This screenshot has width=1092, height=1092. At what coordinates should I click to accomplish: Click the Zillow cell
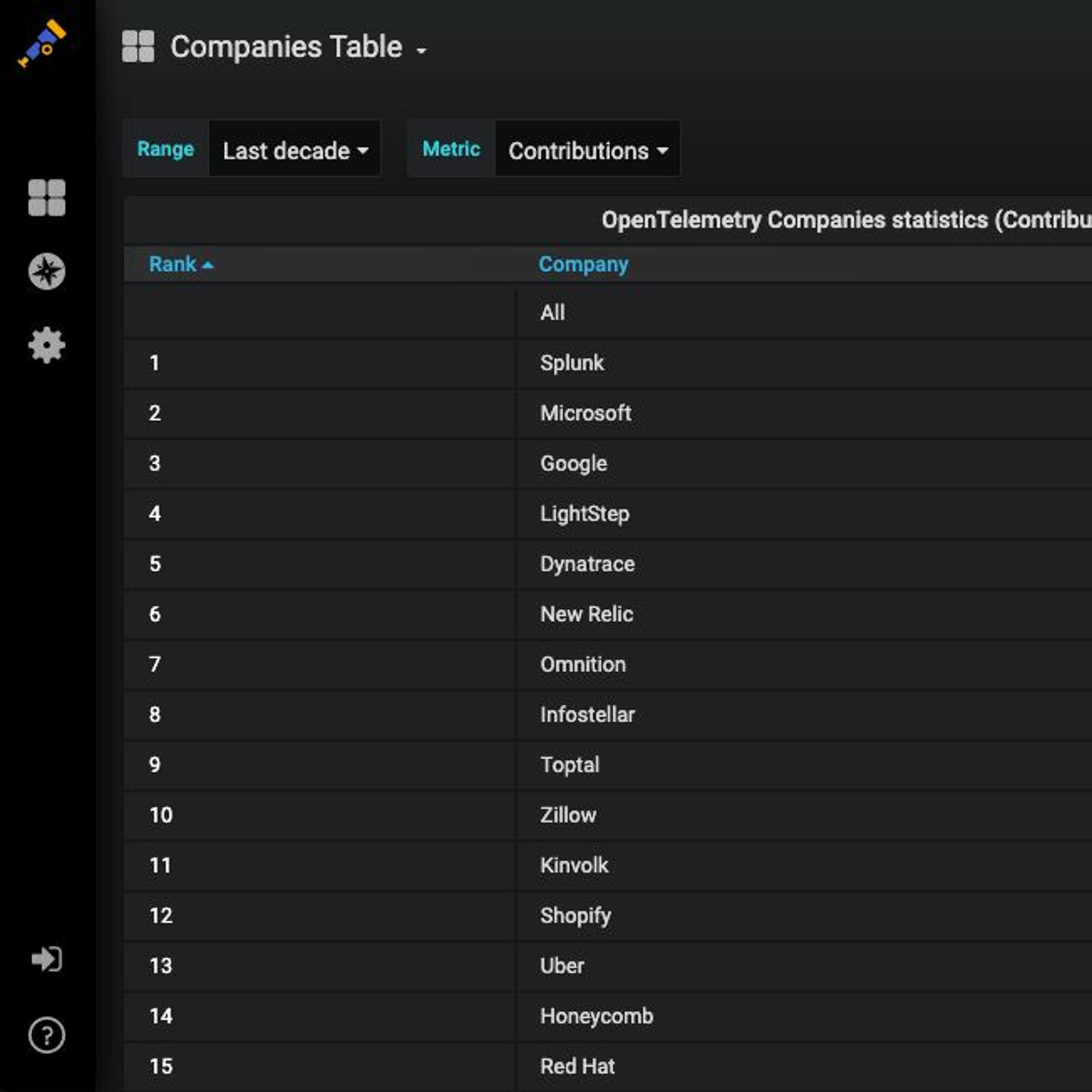(x=804, y=815)
